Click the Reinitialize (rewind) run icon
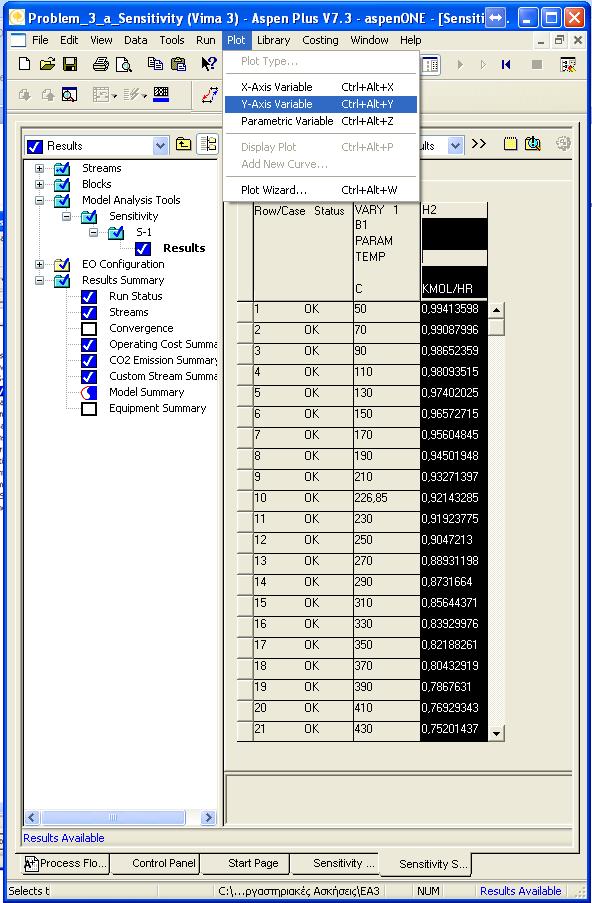Image resolution: width=592 pixels, height=903 pixels. tap(506, 64)
